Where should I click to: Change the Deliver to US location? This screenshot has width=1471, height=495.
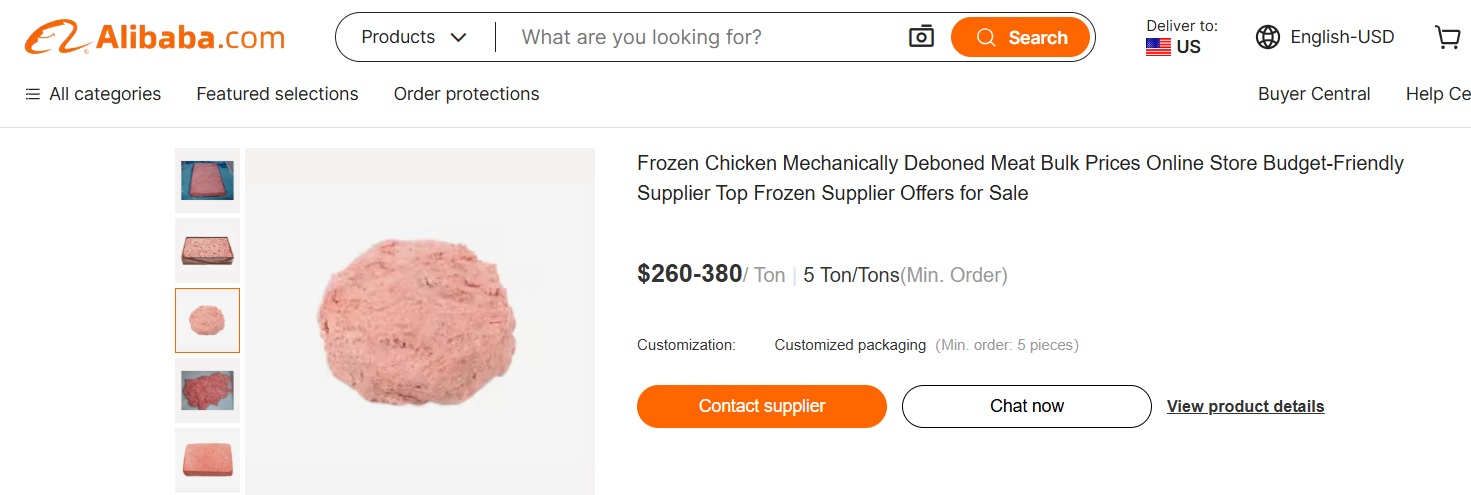[1181, 38]
